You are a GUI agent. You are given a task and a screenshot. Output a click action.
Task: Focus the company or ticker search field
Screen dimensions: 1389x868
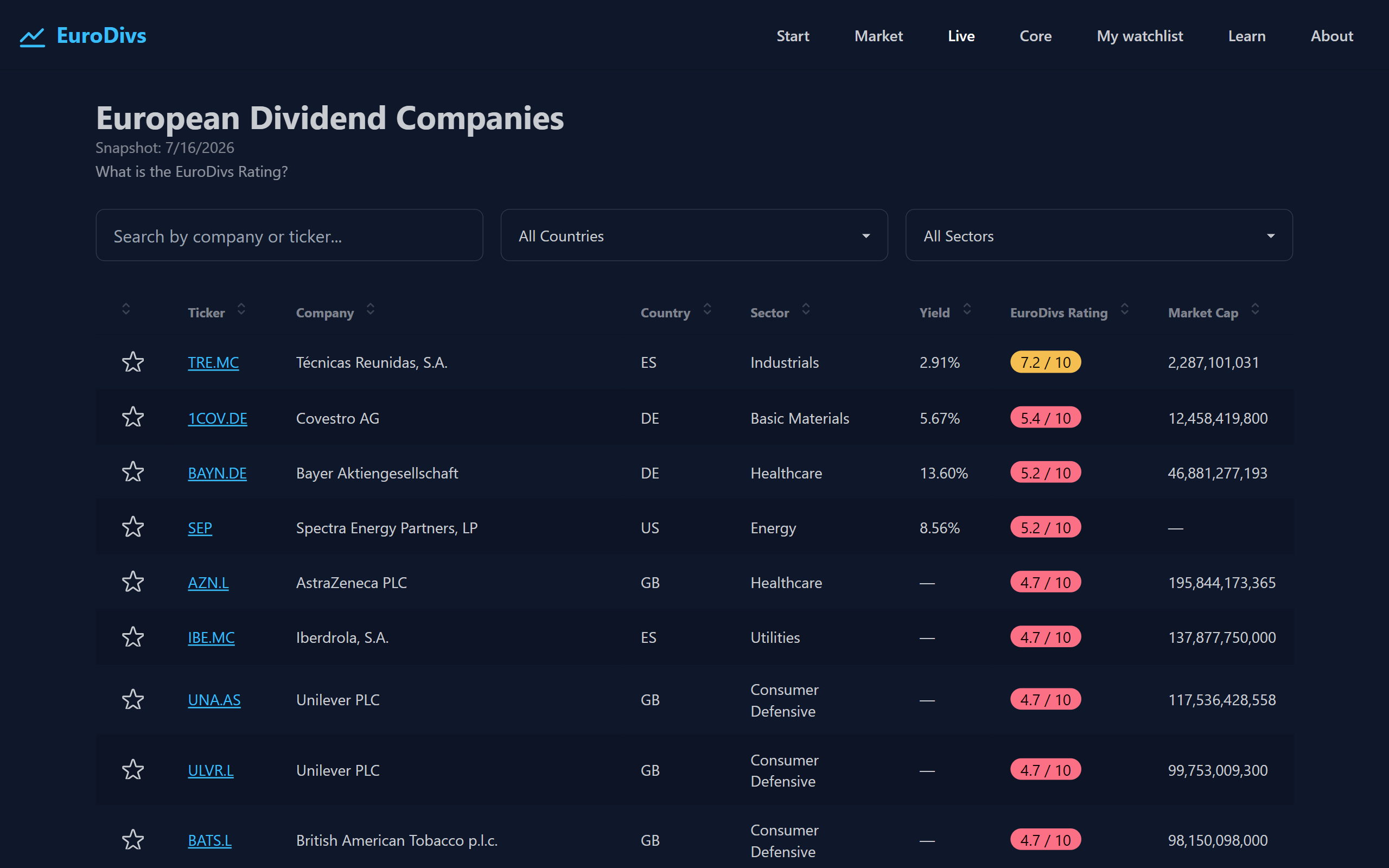click(289, 235)
